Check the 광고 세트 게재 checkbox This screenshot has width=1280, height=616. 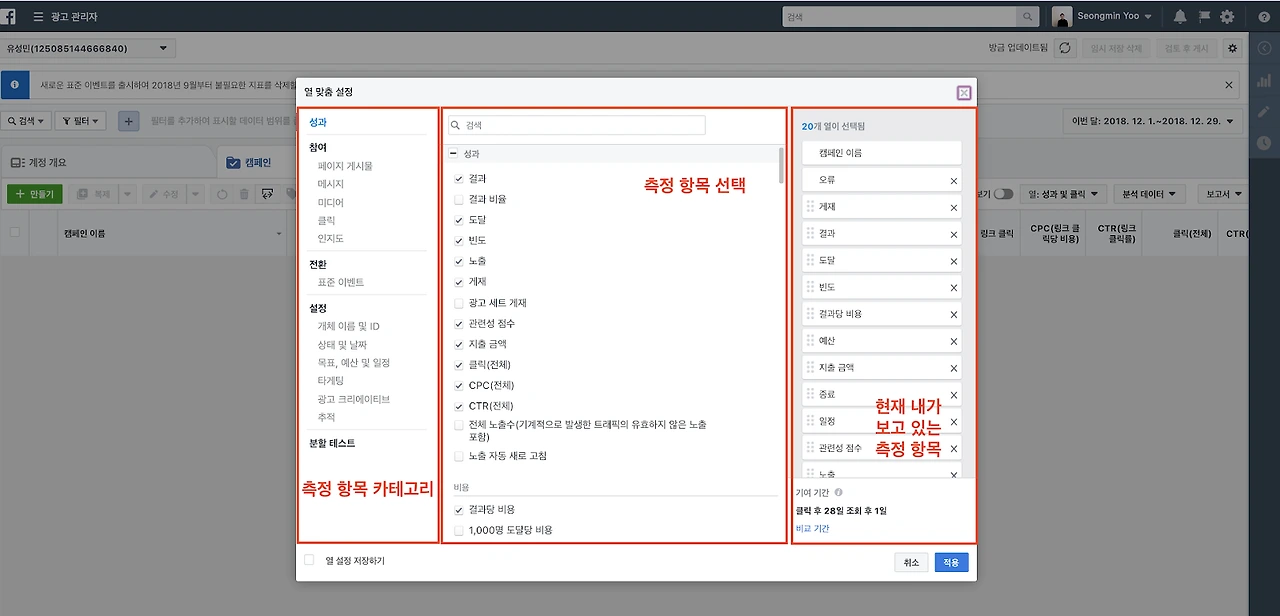pyautogui.click(x=459, y=303)
